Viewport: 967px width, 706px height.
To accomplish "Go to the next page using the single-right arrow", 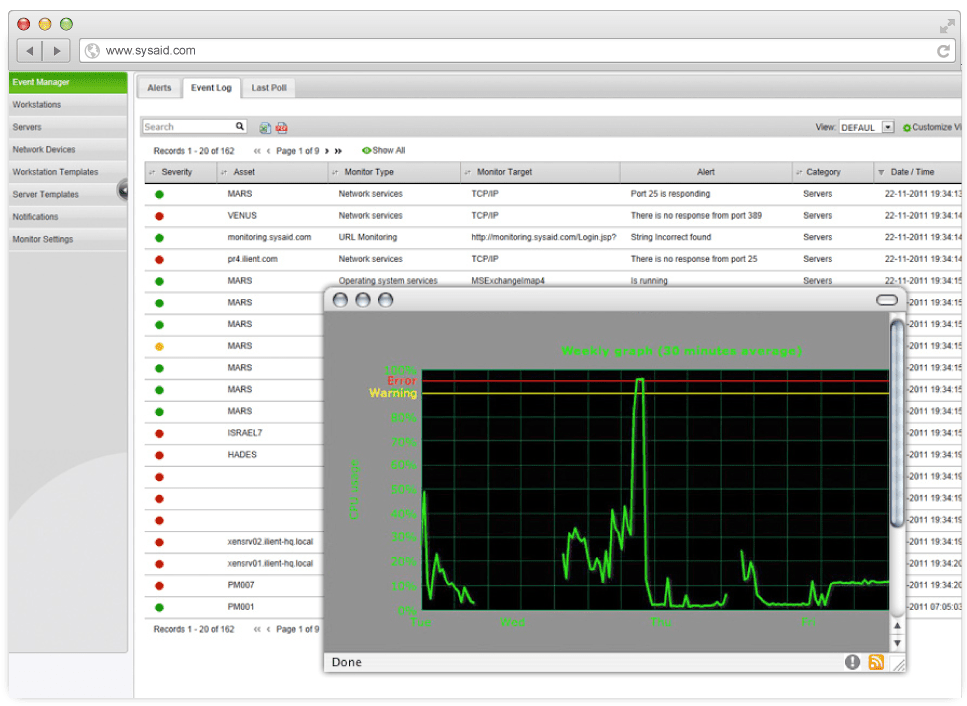I will coord(327,151).
